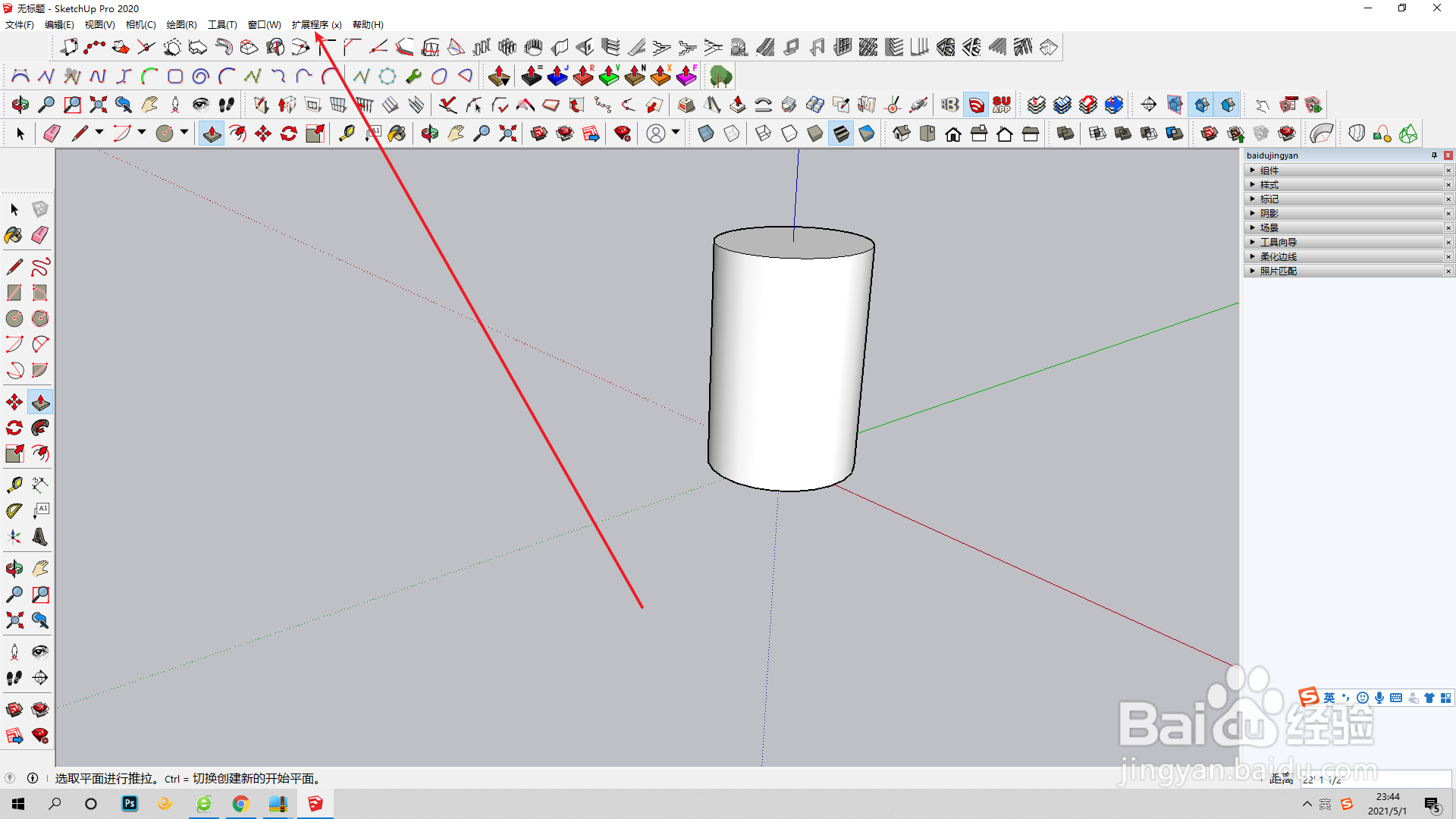Open the 文件(F) menu

coord(20,25)
